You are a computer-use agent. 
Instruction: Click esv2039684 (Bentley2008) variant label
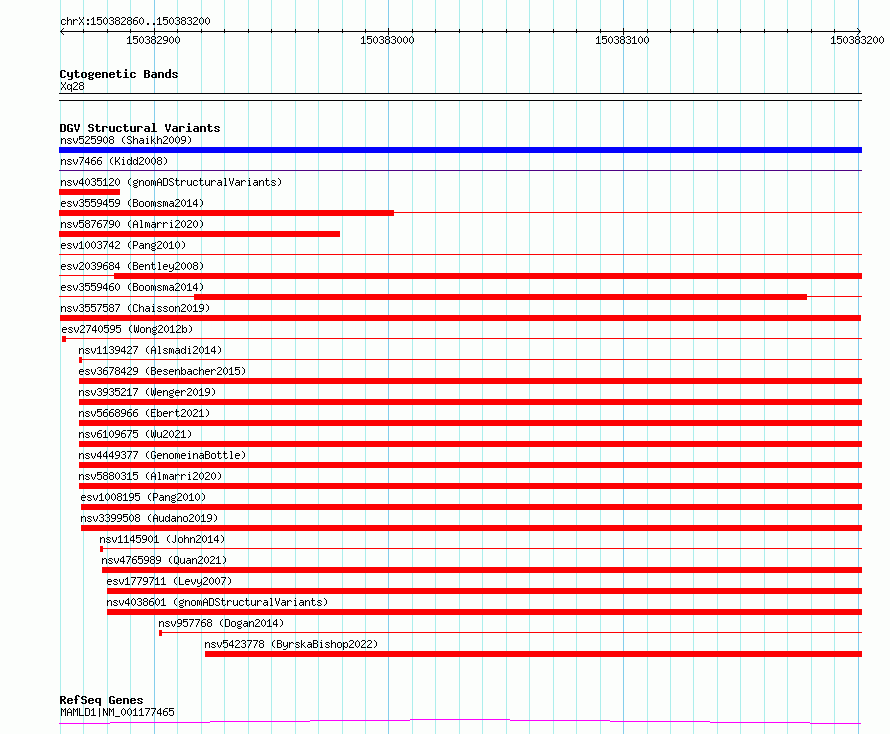[x=132, y=266]
